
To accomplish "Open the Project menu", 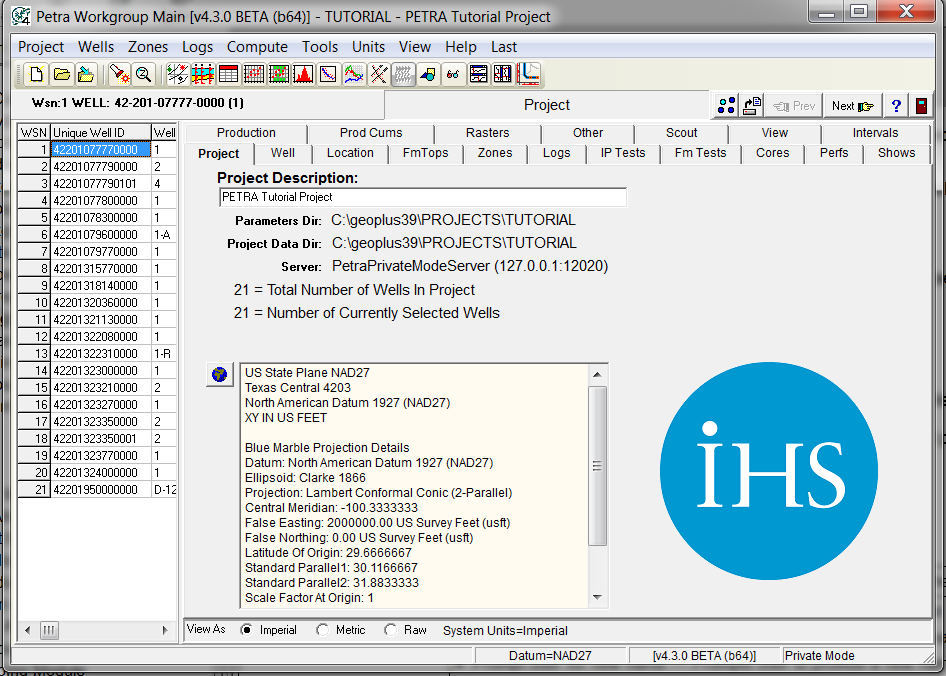I will click(x=41, y=47).
